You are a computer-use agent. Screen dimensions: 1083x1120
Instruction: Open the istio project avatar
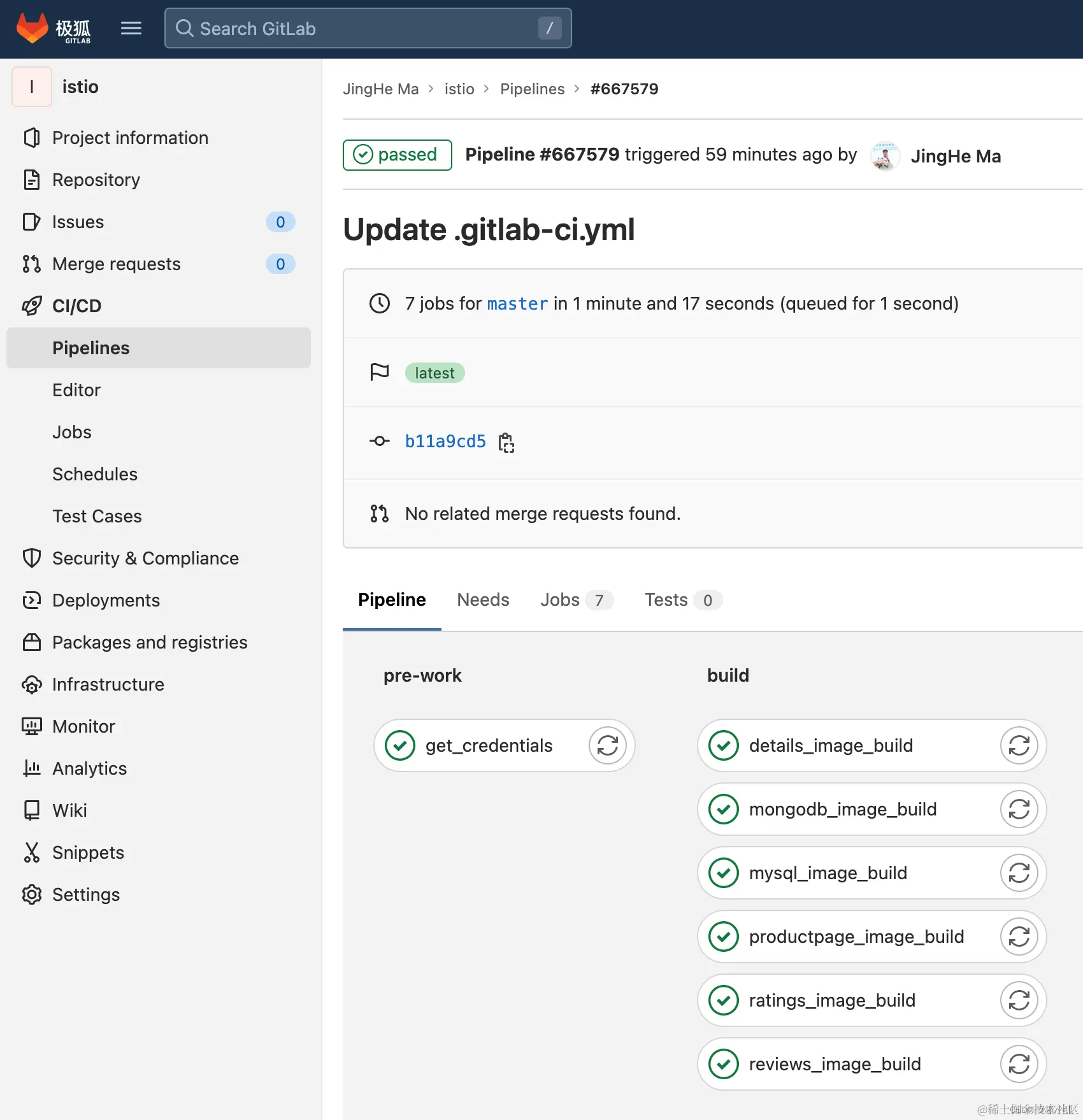click(x=32, y=87)
